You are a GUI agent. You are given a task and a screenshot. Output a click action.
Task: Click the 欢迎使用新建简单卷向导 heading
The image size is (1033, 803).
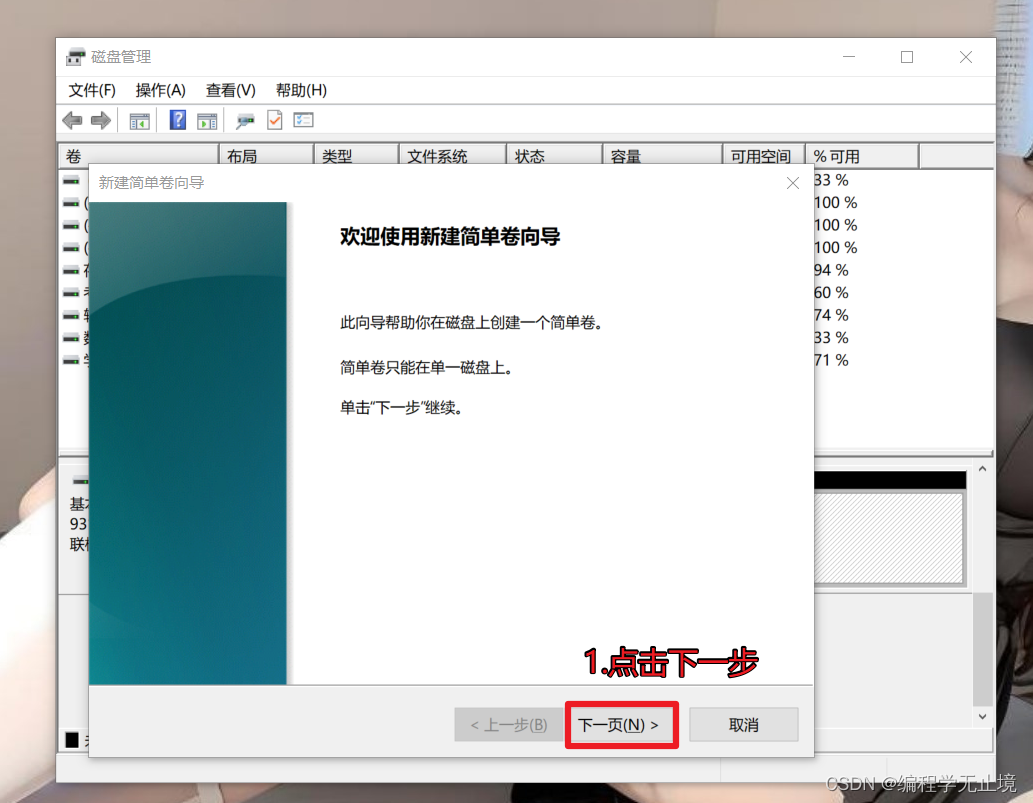[450, 236]
